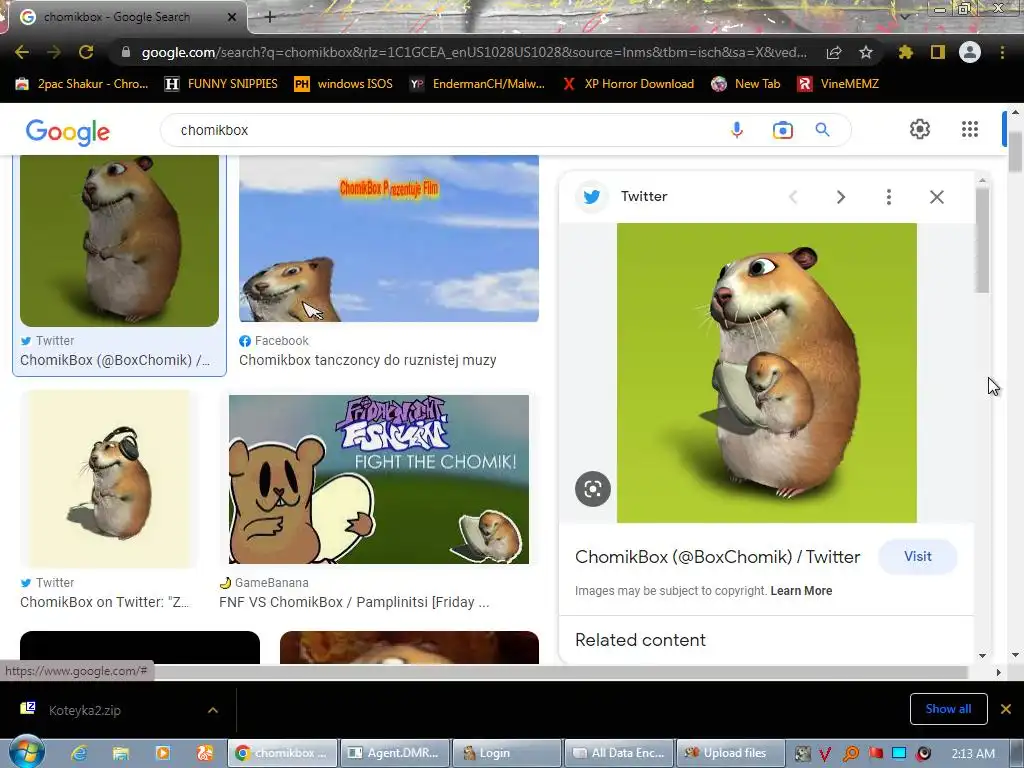Open the Learn More copyright link
The height and width of the screenshot is (768, 1024).
(x=801, y=591)
